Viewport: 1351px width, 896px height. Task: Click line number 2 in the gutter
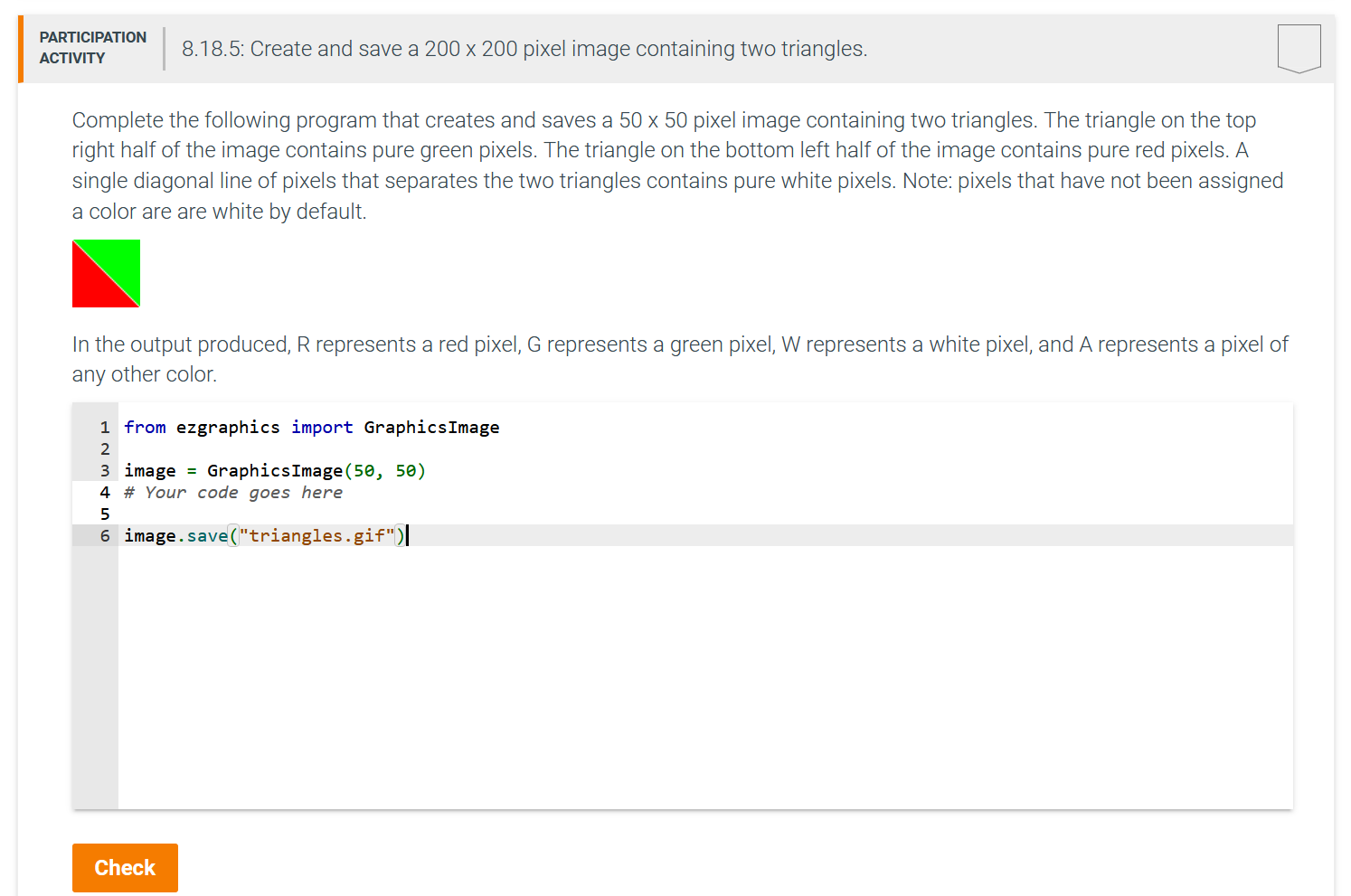coord(105,448)
